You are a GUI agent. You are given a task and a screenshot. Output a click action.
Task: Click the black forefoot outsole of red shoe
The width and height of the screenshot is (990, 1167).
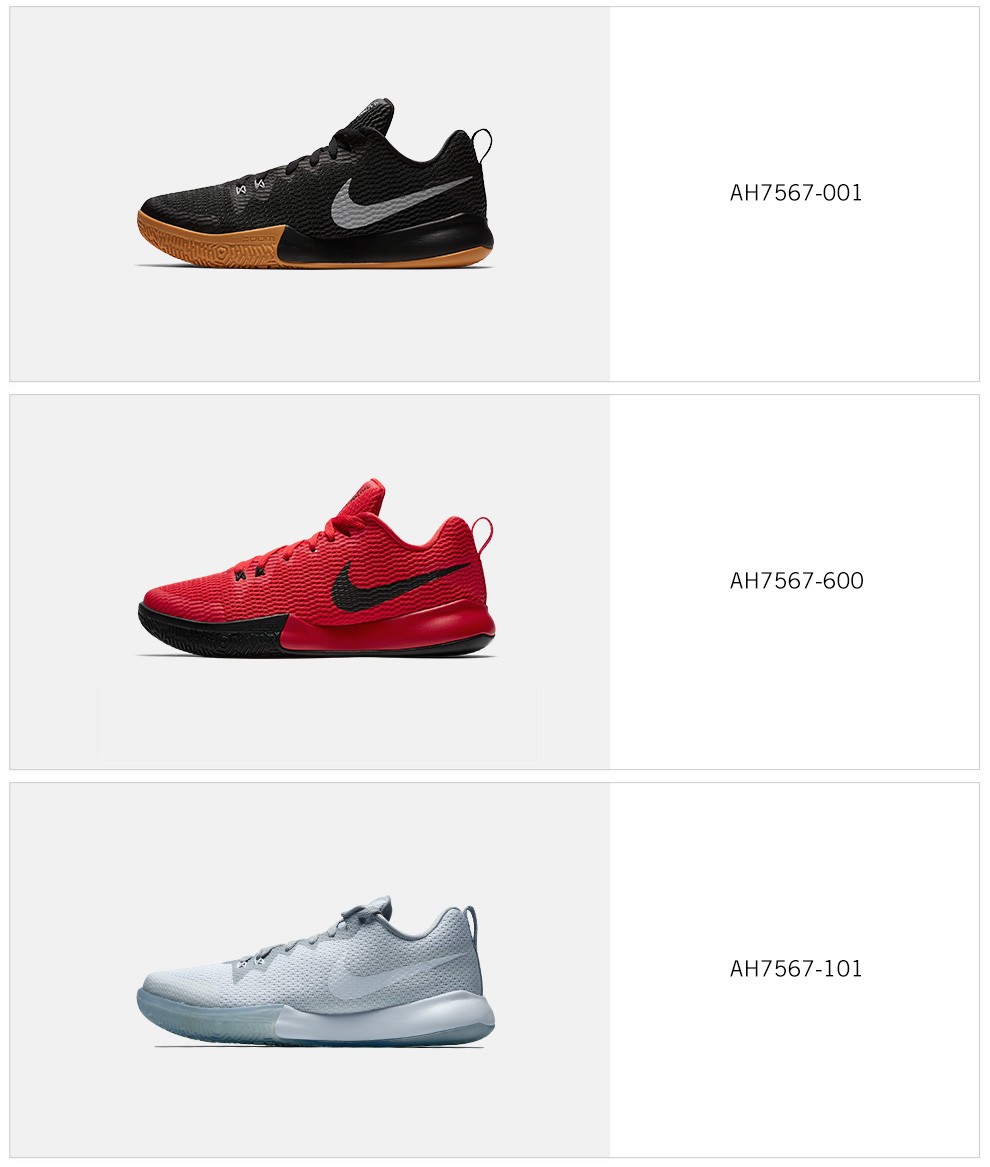[212, 629]
